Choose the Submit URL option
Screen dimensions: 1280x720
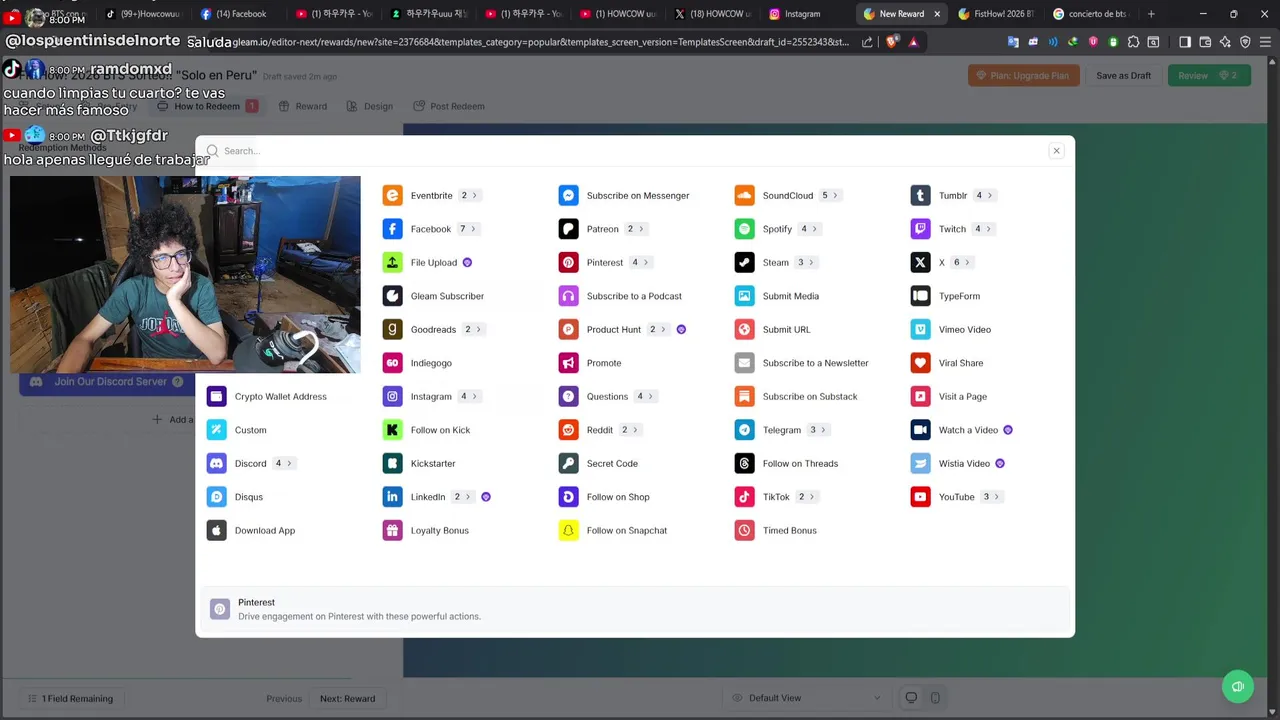point(772,330)
